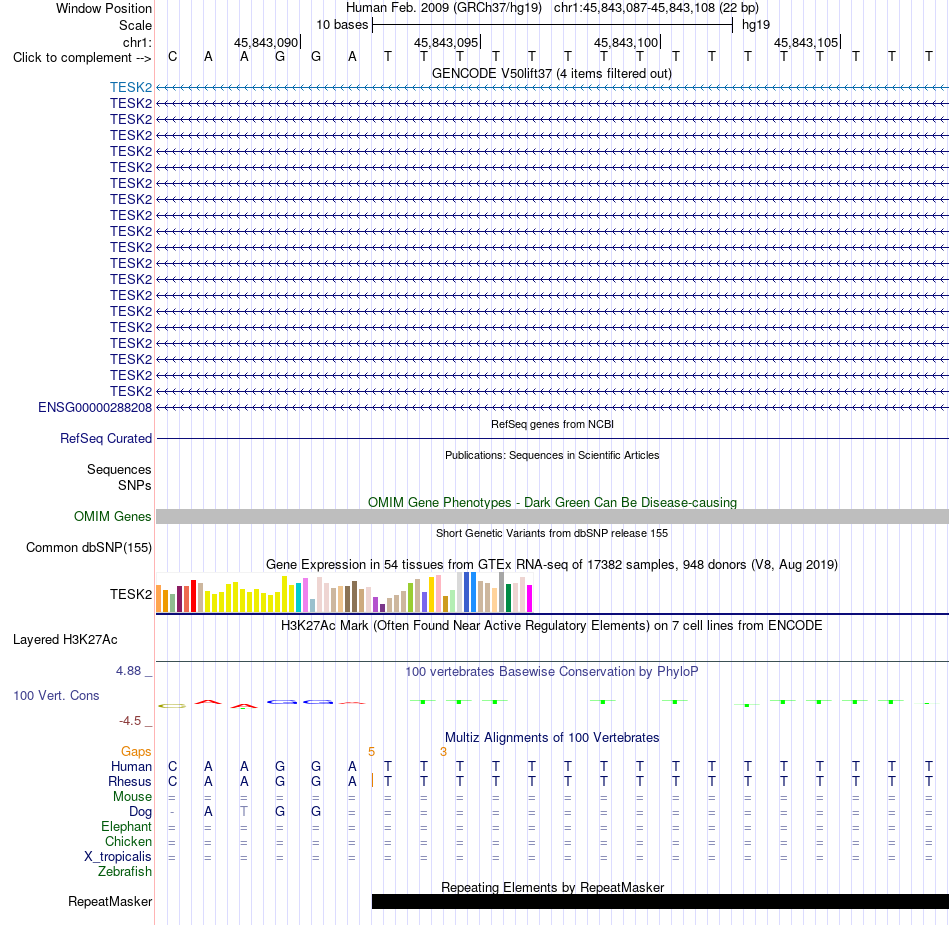
Task: Click the orange insertion bar in Rhesus row
Action: (372, 781)
